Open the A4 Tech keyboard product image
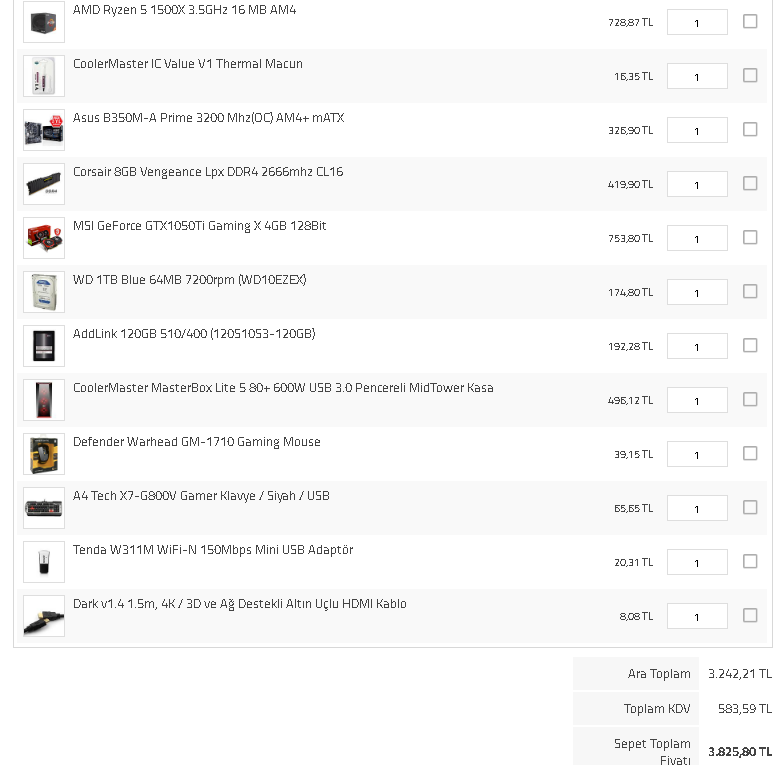Image resolution: width=781 pixels, height=765 pixels. point(44,508)
